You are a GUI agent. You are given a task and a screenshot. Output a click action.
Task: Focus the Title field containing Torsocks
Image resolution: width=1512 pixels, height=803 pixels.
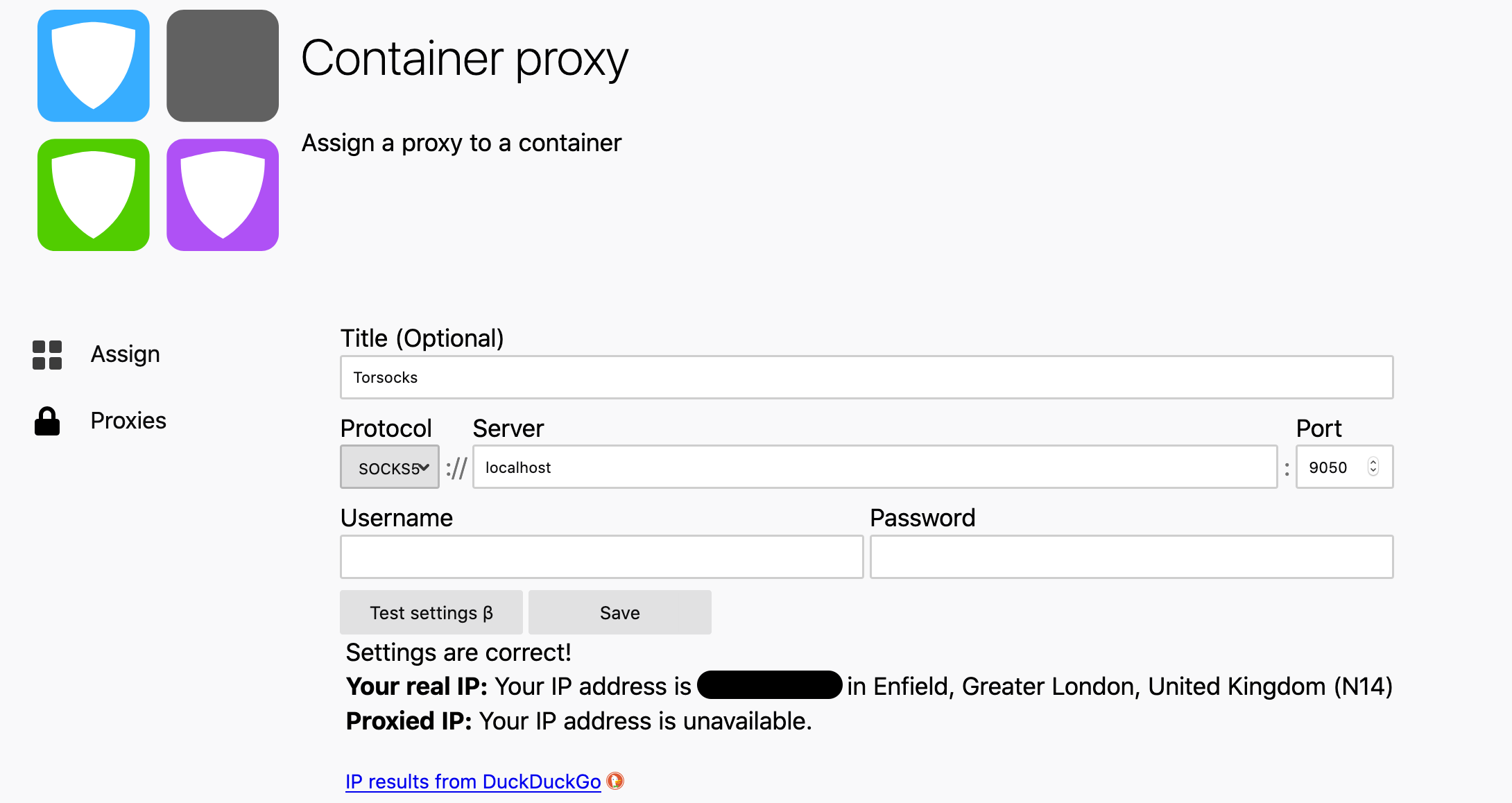tap(866, 377)
